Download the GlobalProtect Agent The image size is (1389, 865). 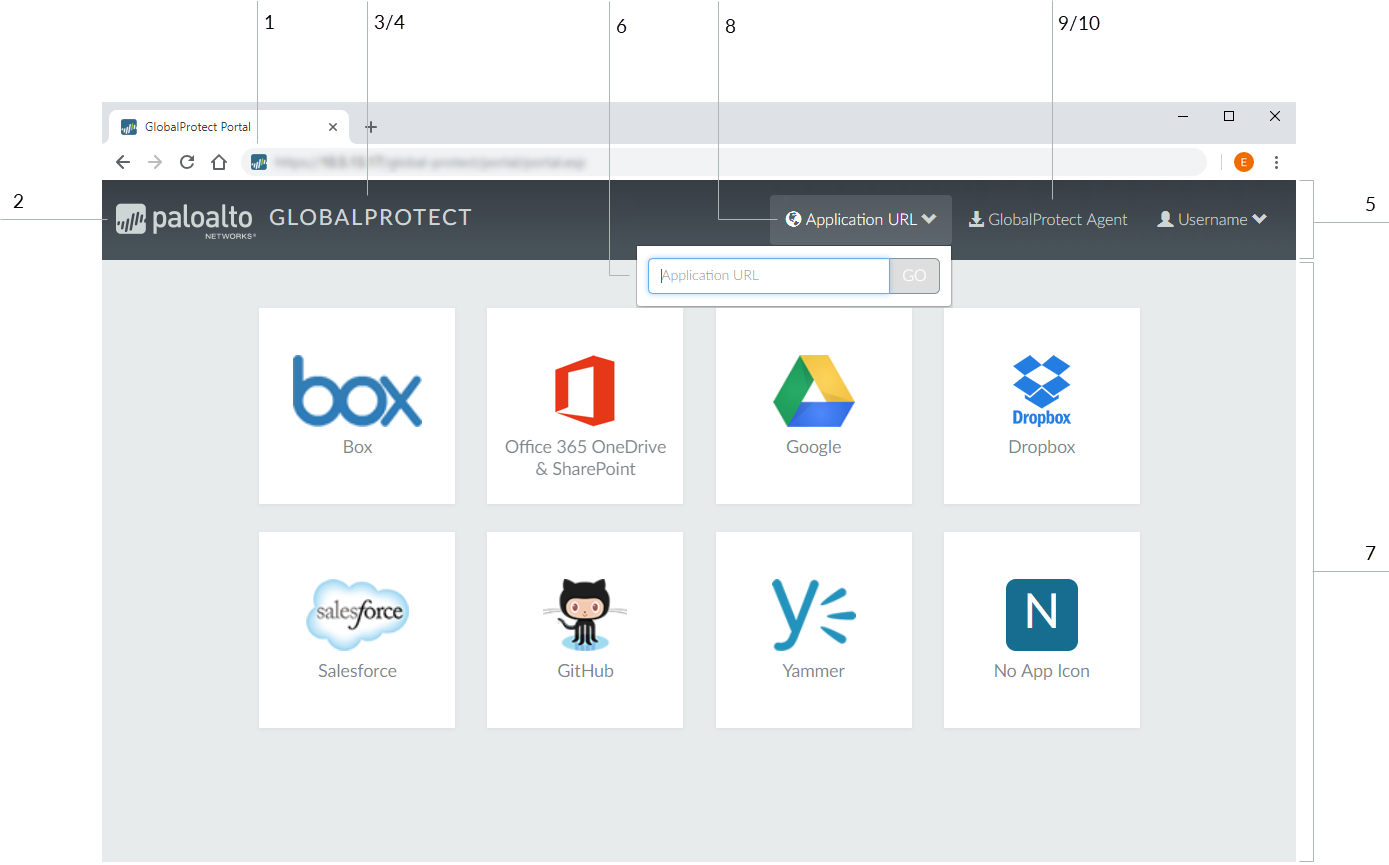coord(1048,220)
